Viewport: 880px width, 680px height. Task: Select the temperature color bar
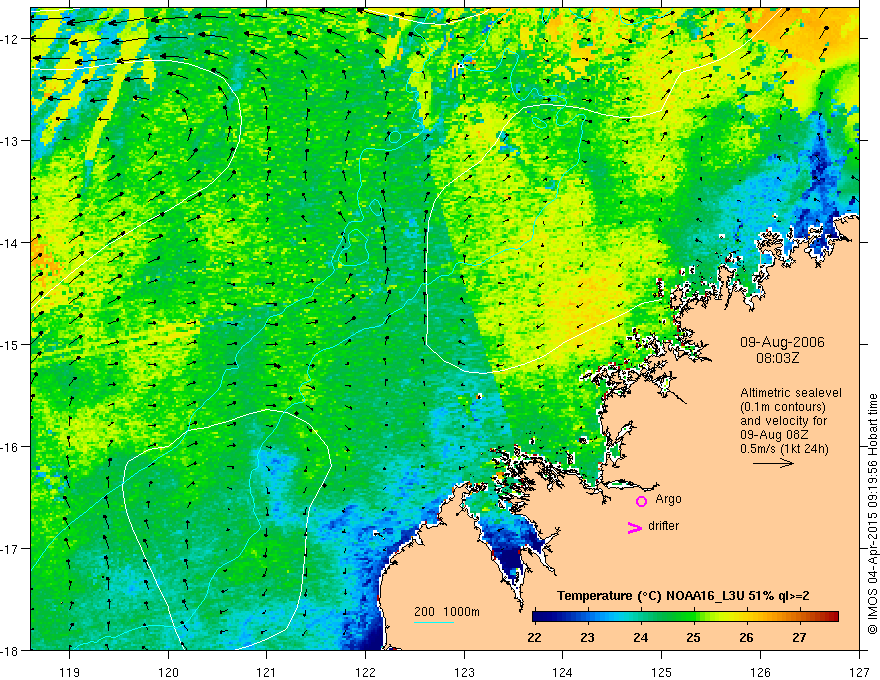[685, 617]
